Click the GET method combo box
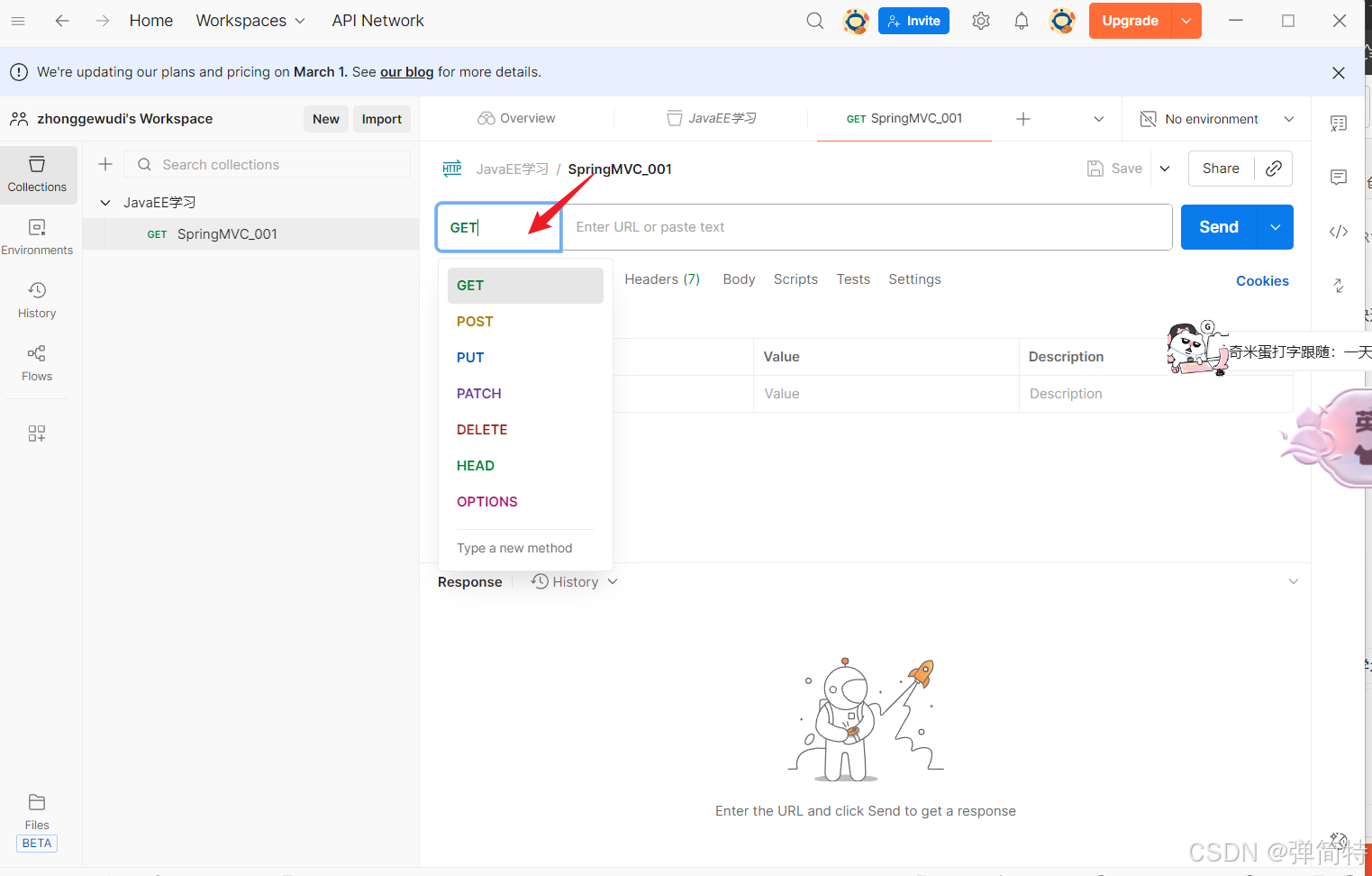This screenshot has width=1372, height=876. tap(499, 227)
